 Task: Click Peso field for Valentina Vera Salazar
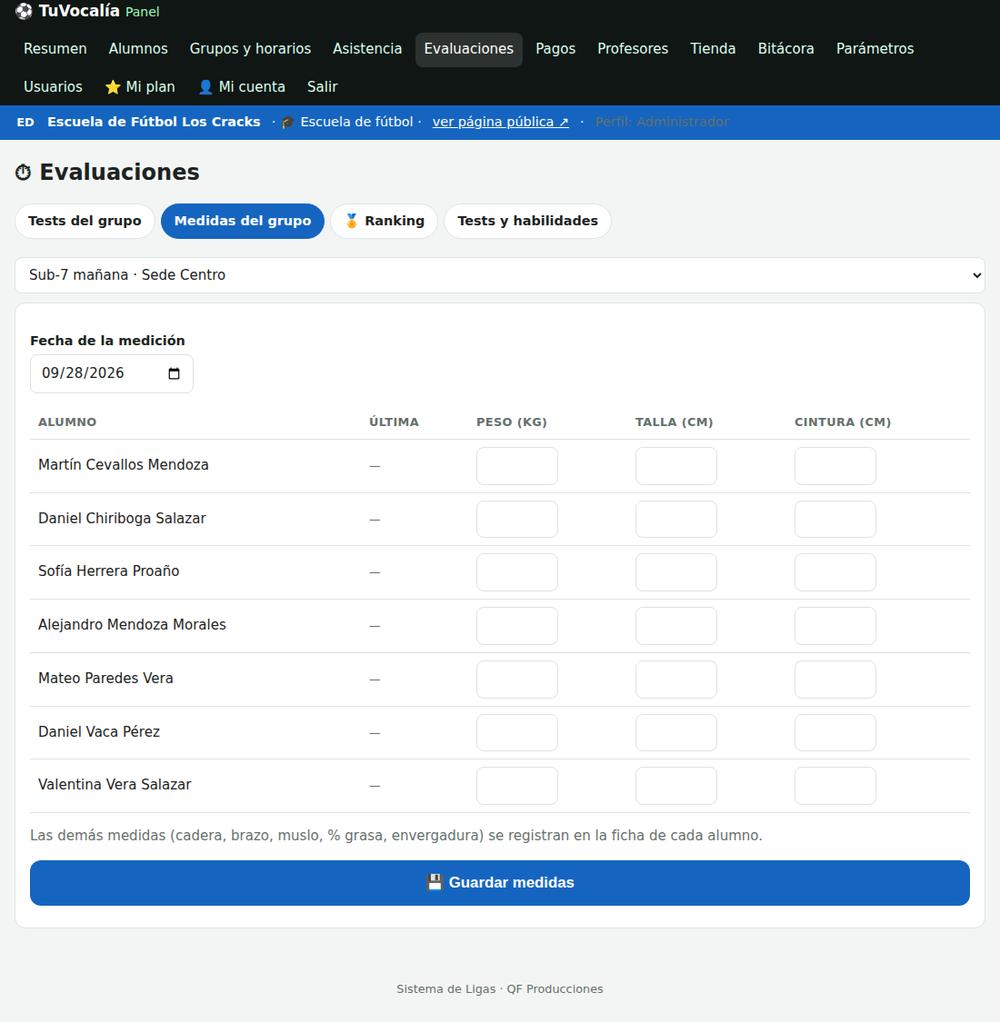point(517,785)
